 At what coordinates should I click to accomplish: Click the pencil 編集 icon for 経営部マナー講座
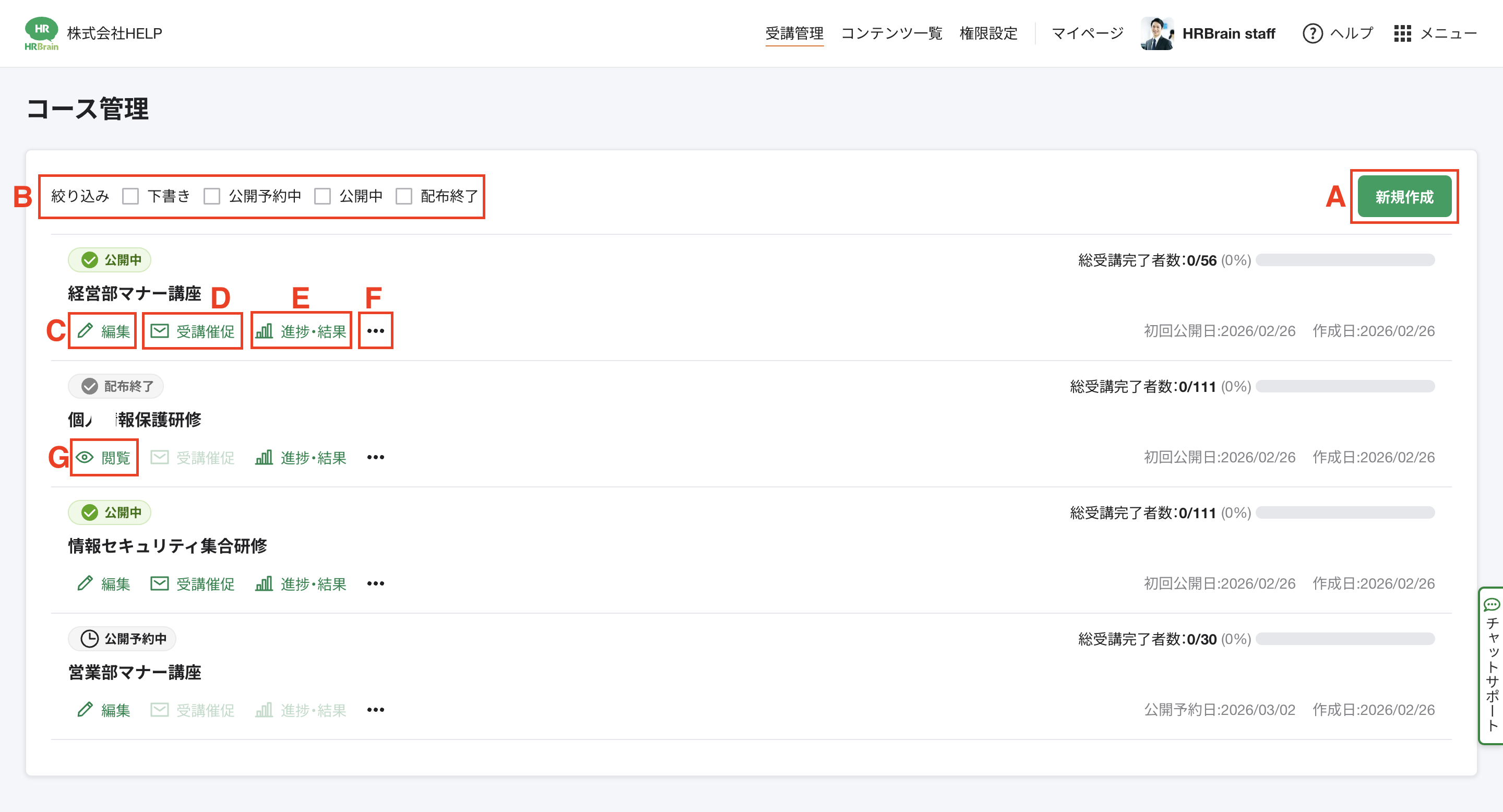pyautogui.click(x=85, y=331)
